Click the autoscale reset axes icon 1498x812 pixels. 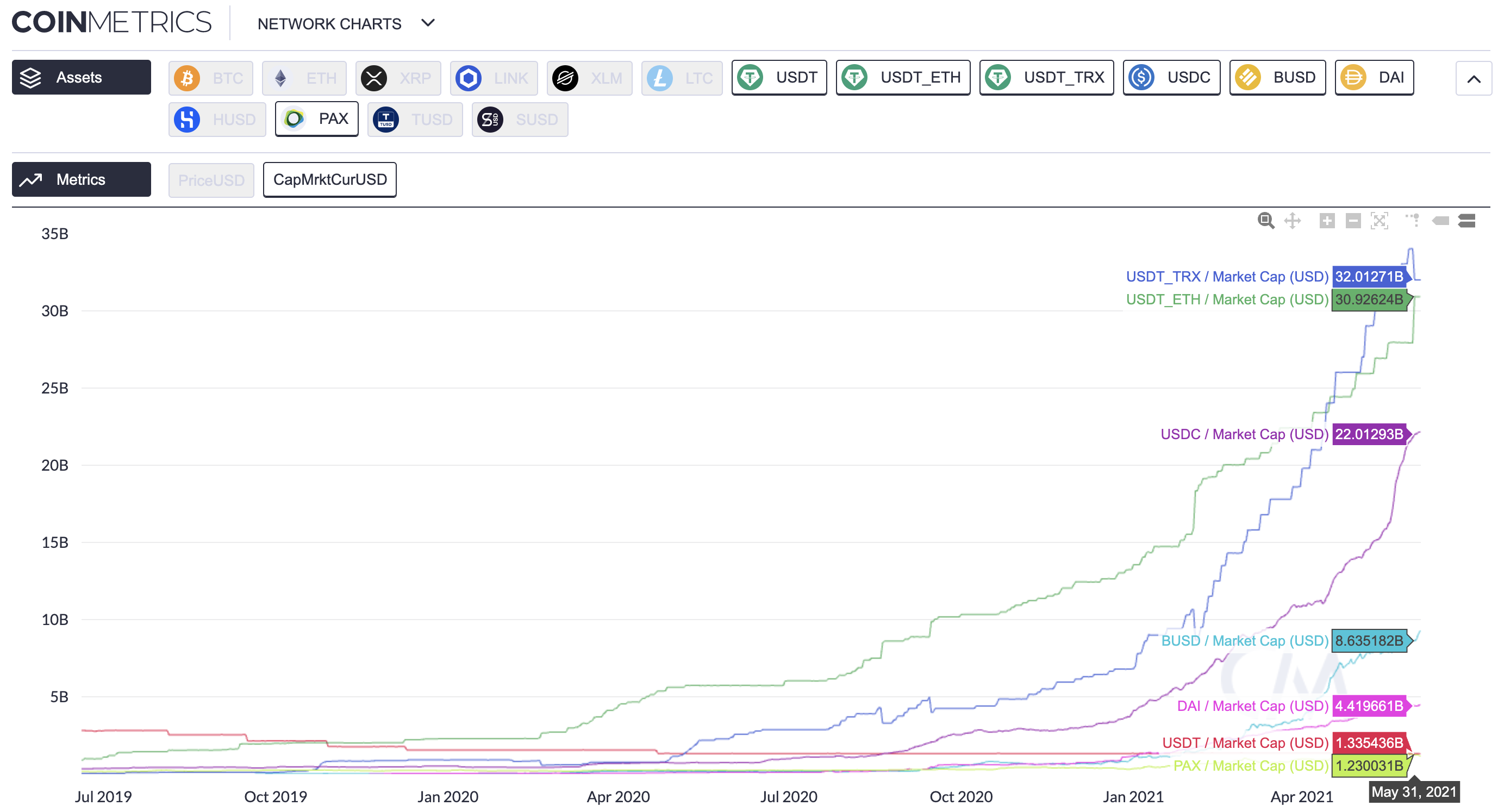pos(1380,221)
